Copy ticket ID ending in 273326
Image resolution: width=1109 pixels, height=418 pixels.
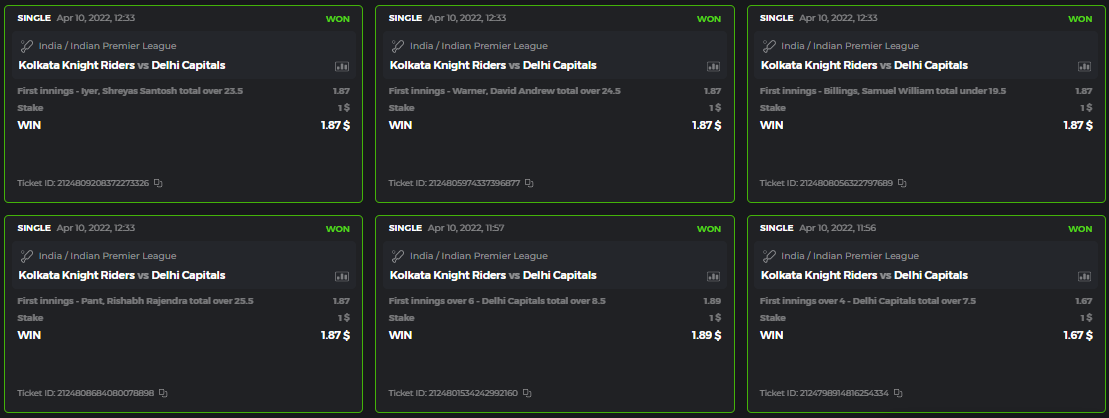(x=158, y=183)
